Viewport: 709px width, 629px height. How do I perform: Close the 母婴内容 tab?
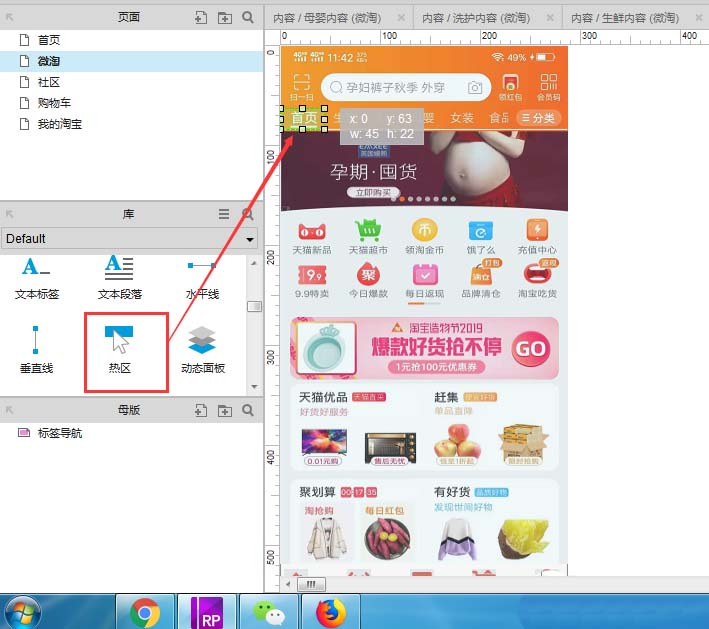[x=401, y=18]
